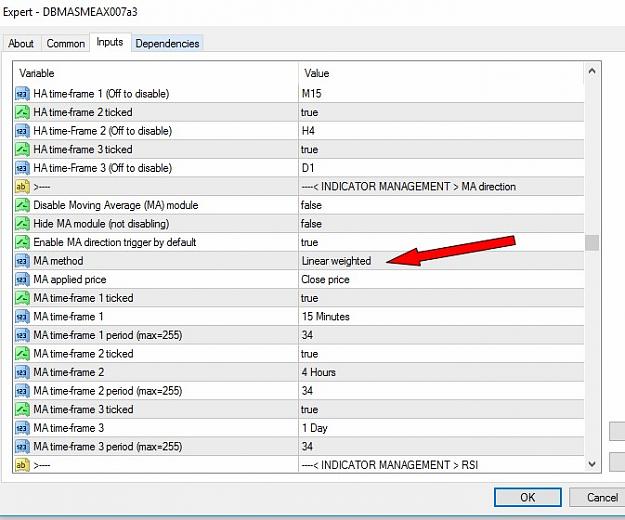Click the 'ab' string icon of the RSI separator row
This screenshot has height=520, width=625.
click(22, 465)
